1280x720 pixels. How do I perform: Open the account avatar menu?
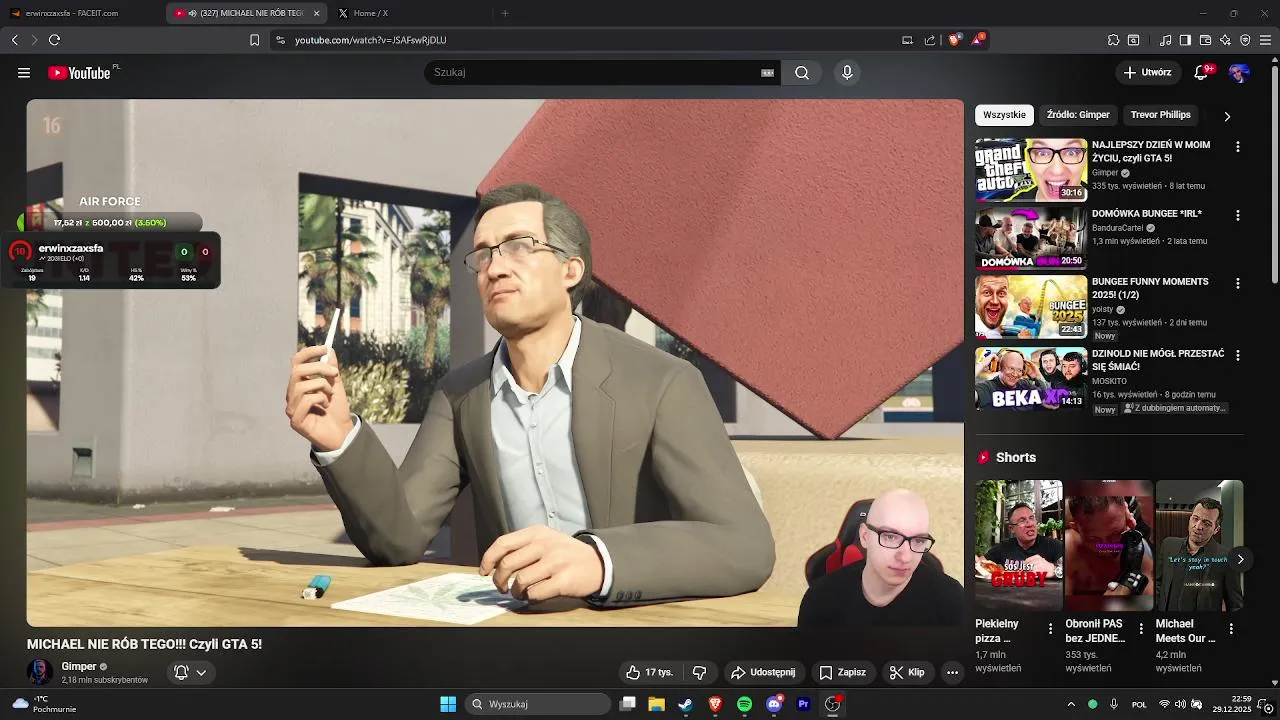point(1239,73)
